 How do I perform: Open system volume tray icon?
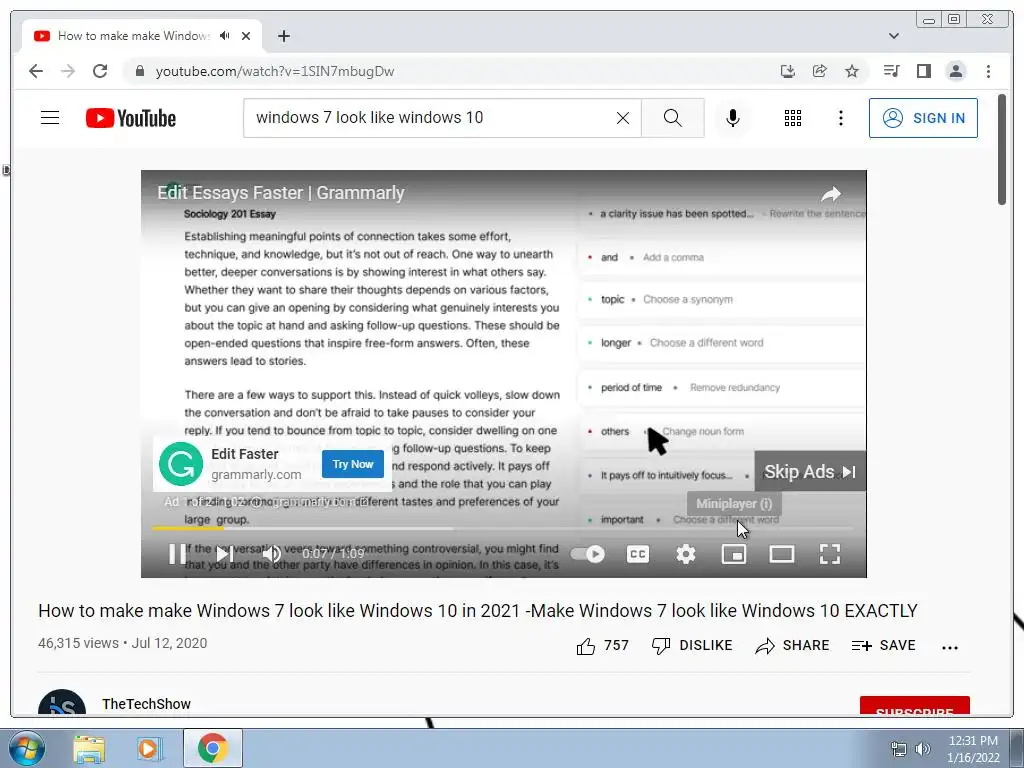(x=923, y=749)
